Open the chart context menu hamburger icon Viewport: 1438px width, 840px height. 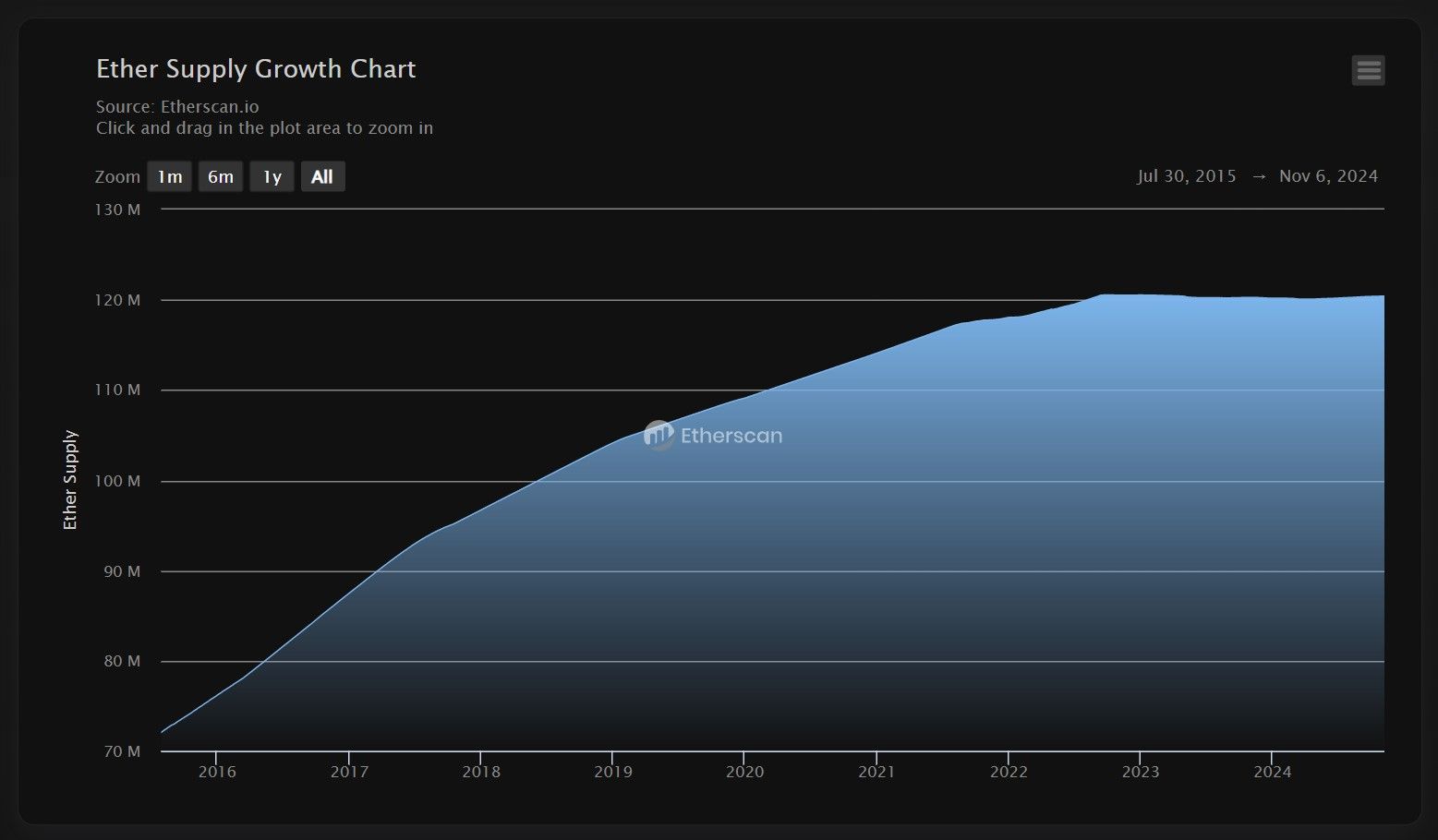pyautogui.click(x=1368, y=70)
